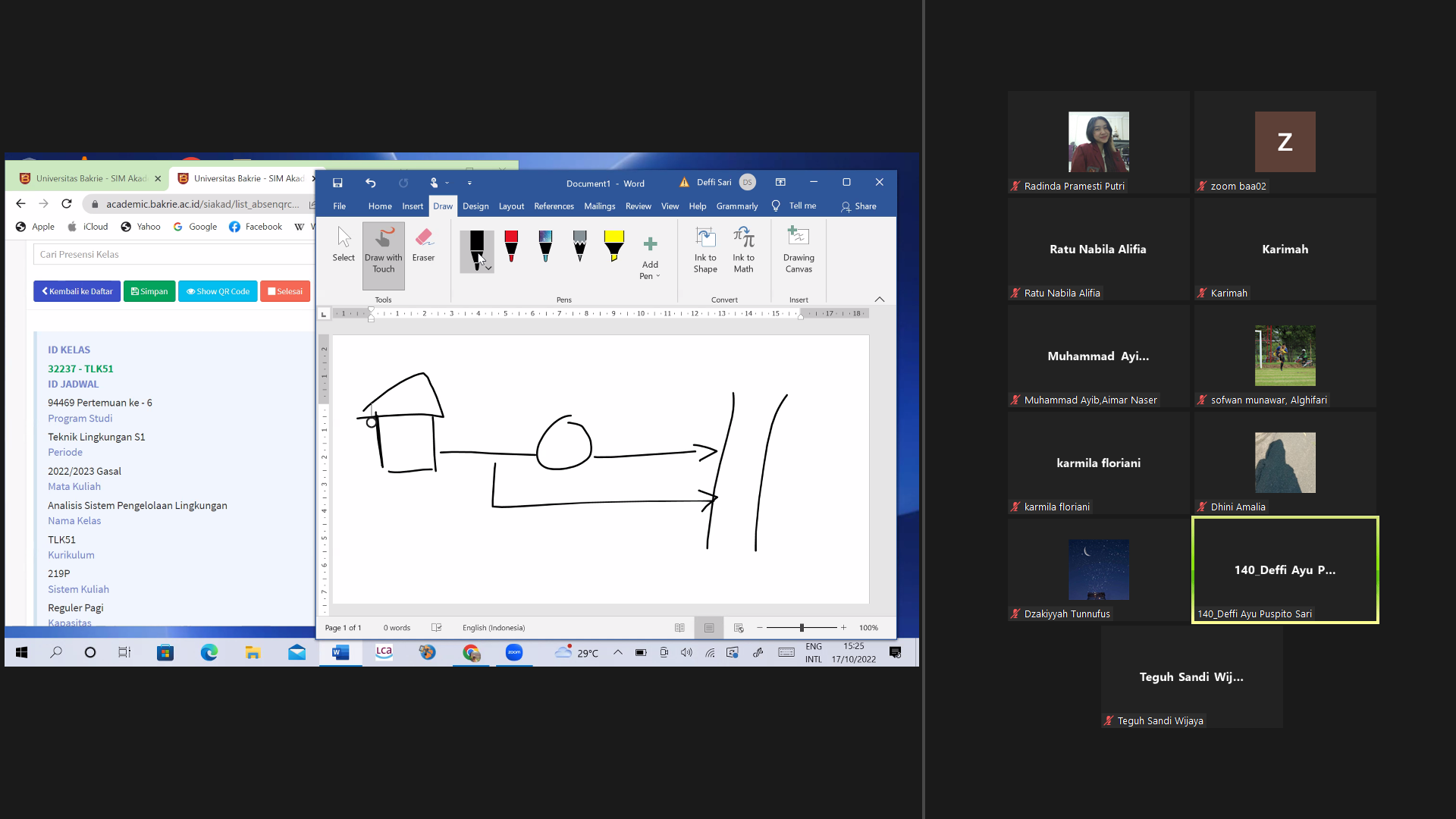This screenshot has height=819, width=1456.
Task: Click the browser address bar URL
Action: (x=202, y=204)
